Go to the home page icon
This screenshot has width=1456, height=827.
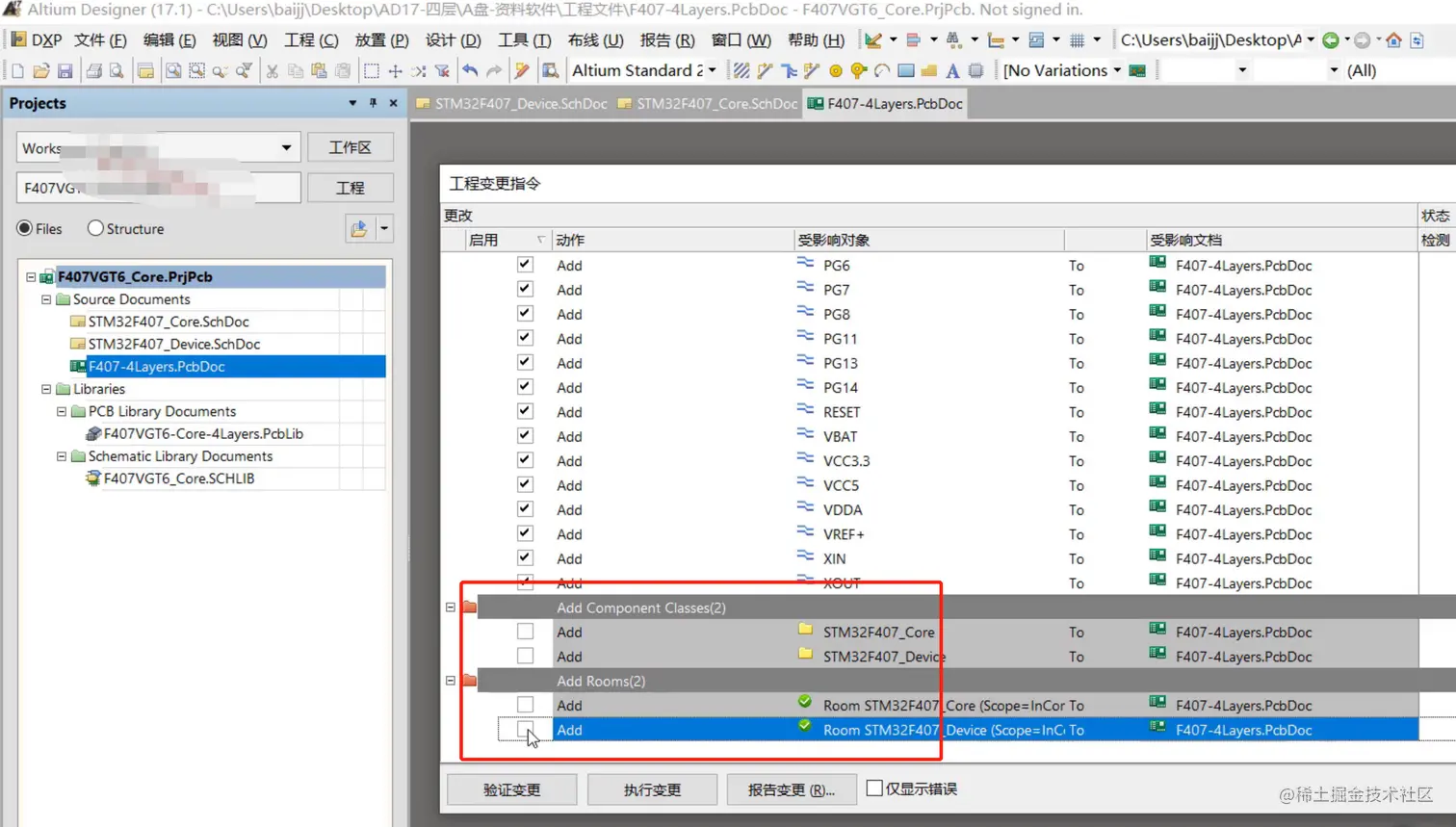click(x=1393, y=40)
